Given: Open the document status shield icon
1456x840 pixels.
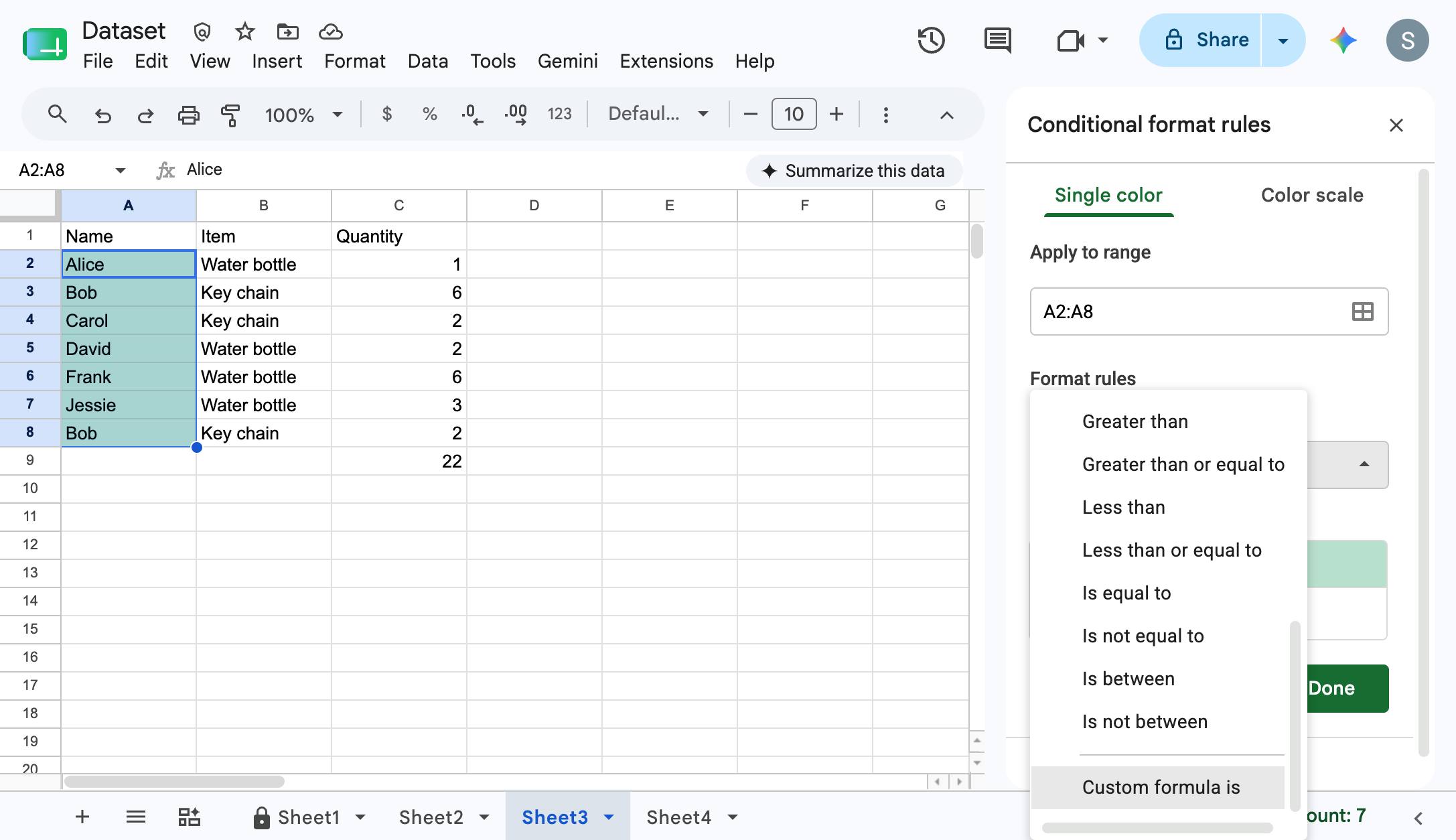Looking at the screenshot, I should tap(202, 31).
